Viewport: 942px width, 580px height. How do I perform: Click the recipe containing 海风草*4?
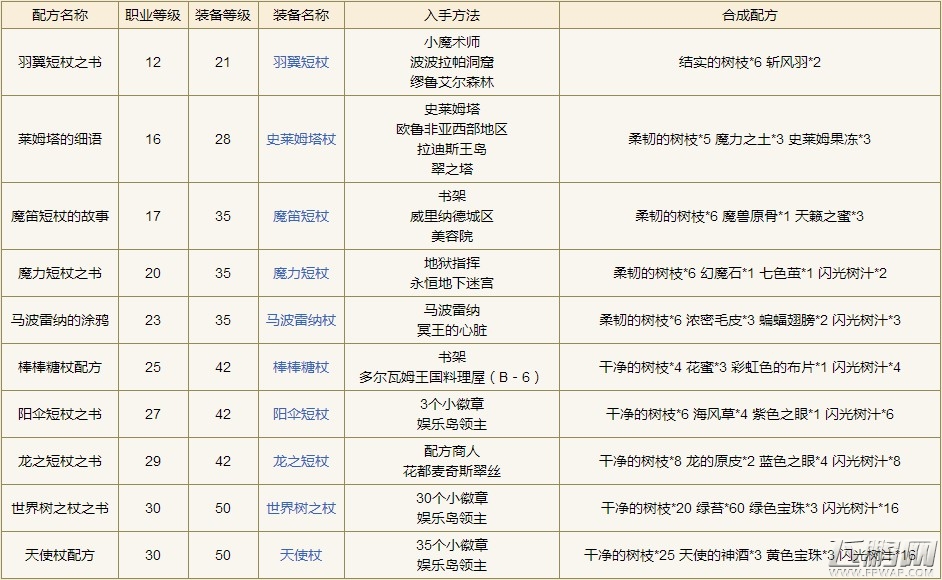(750, 414)
